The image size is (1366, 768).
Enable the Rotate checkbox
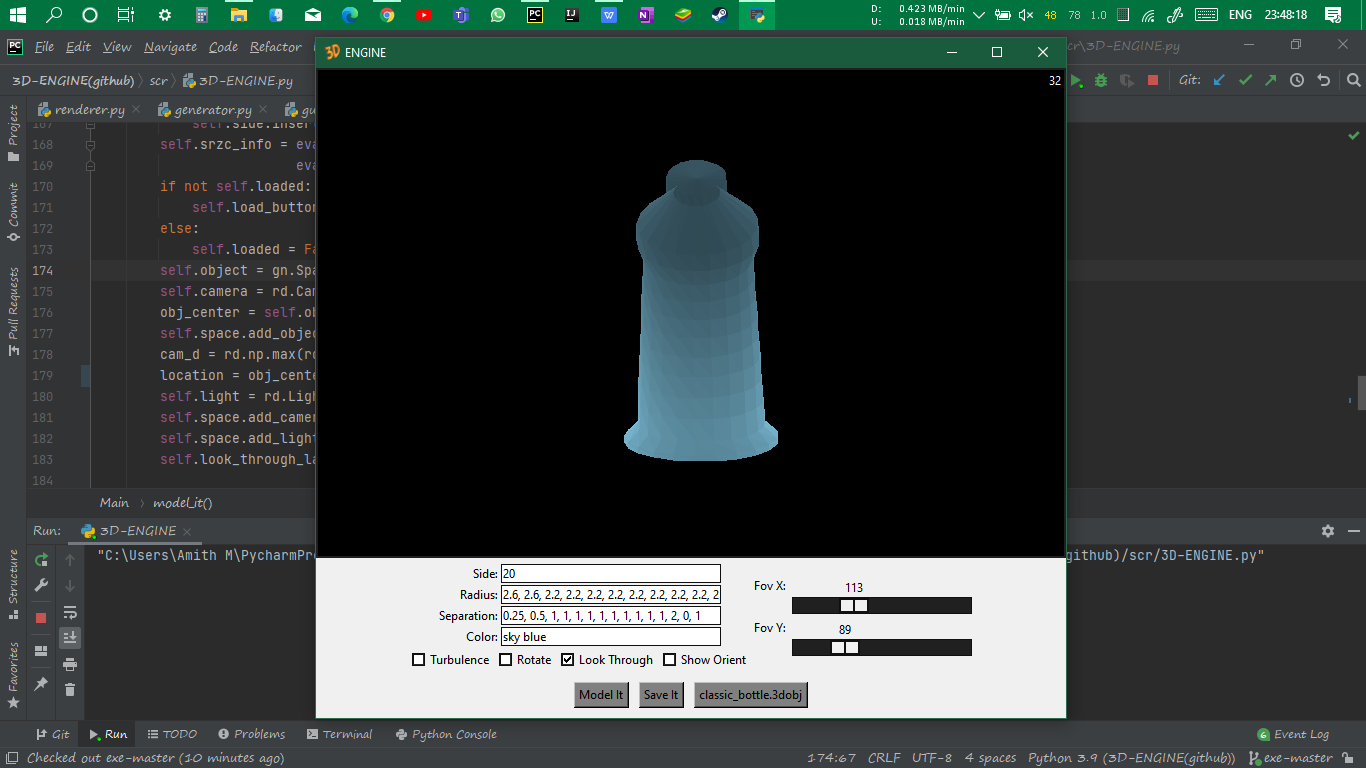[x=506, y=660]
